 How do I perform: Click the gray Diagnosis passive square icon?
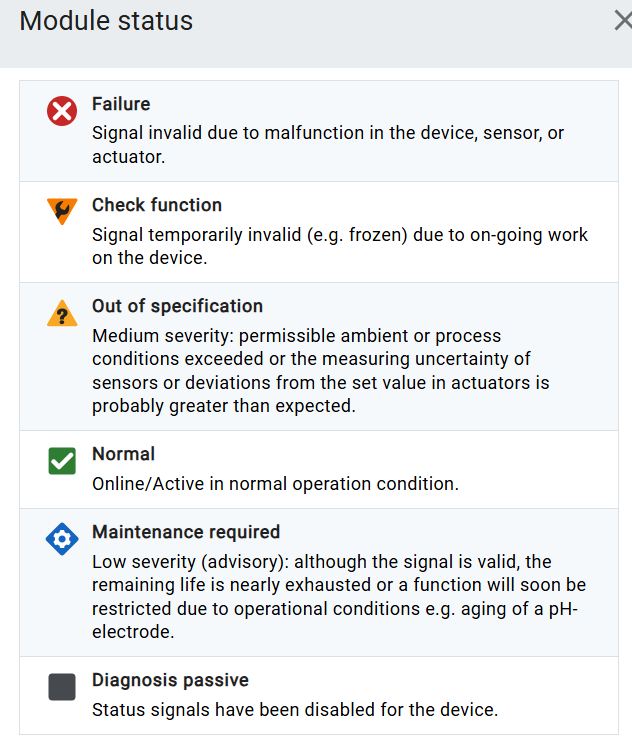tap(62, 687)
